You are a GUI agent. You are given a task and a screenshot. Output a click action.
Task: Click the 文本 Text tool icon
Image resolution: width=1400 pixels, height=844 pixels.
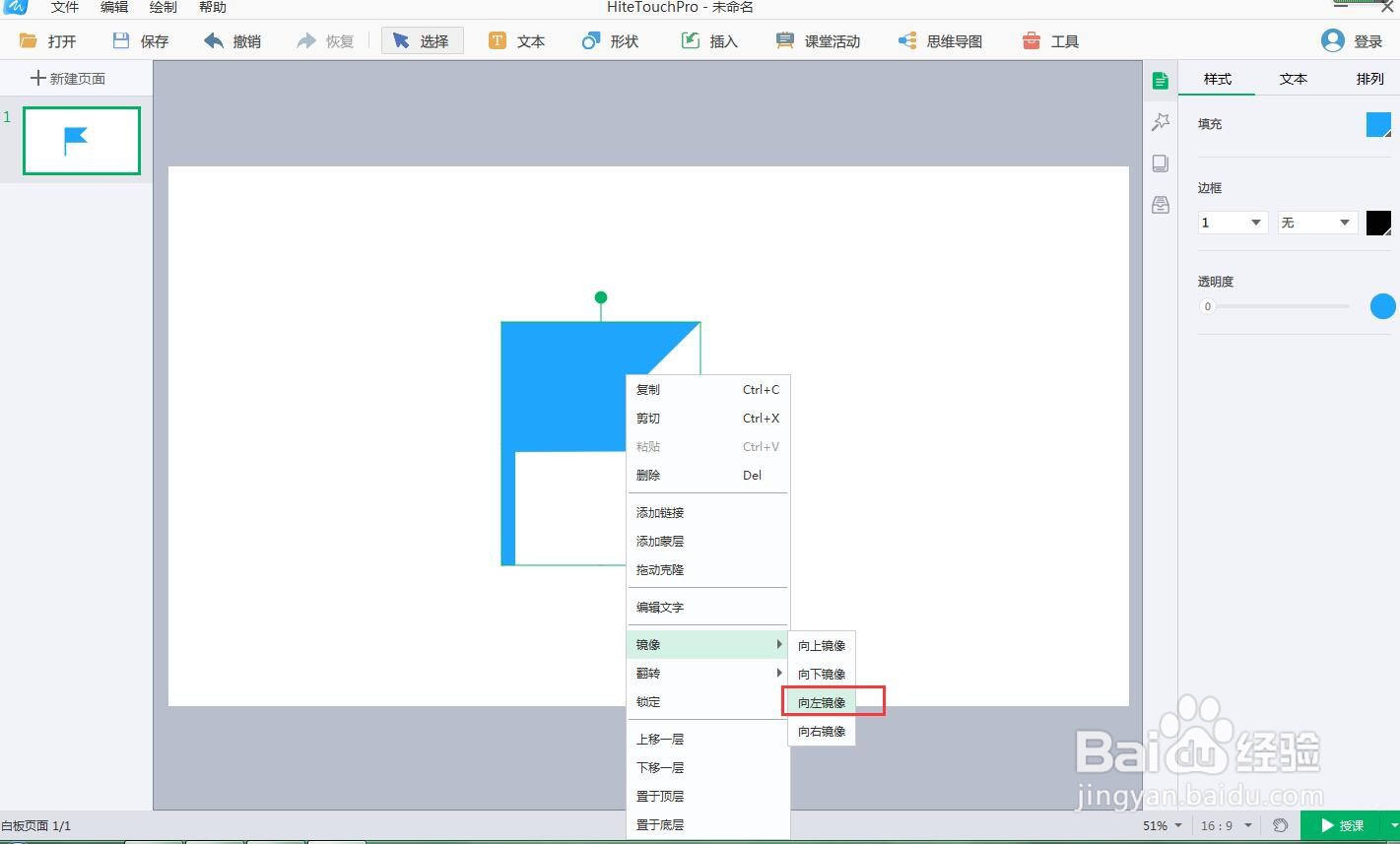[x=515, y=40]
